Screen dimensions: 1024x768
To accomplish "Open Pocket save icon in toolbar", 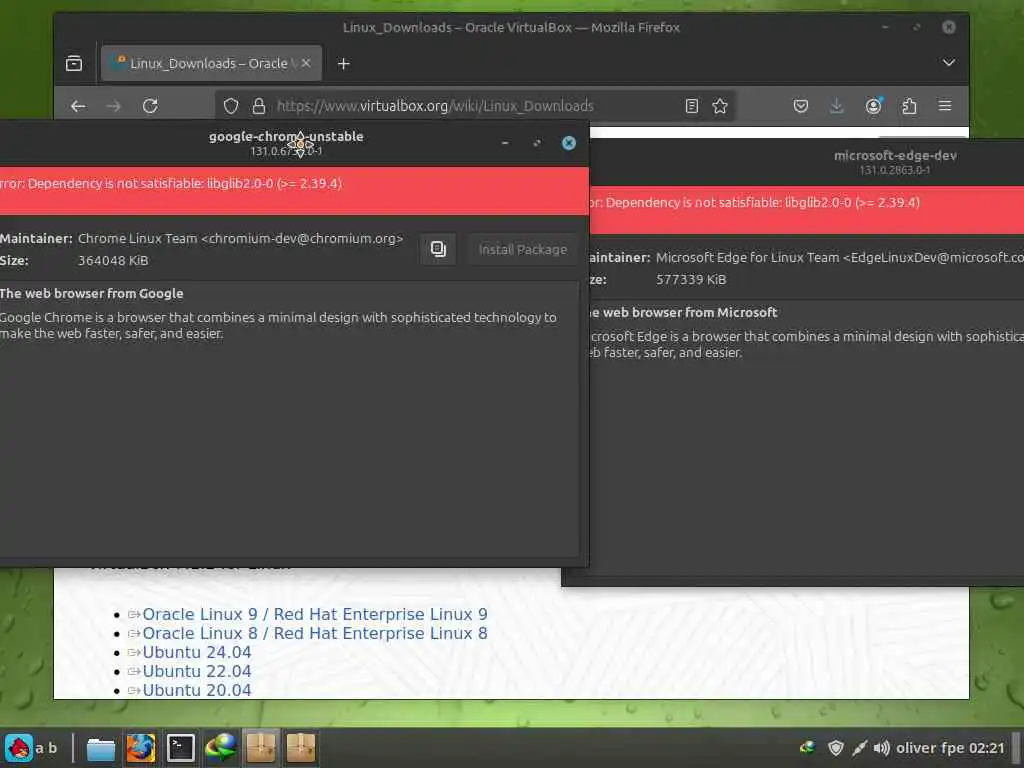I will 801,106.
